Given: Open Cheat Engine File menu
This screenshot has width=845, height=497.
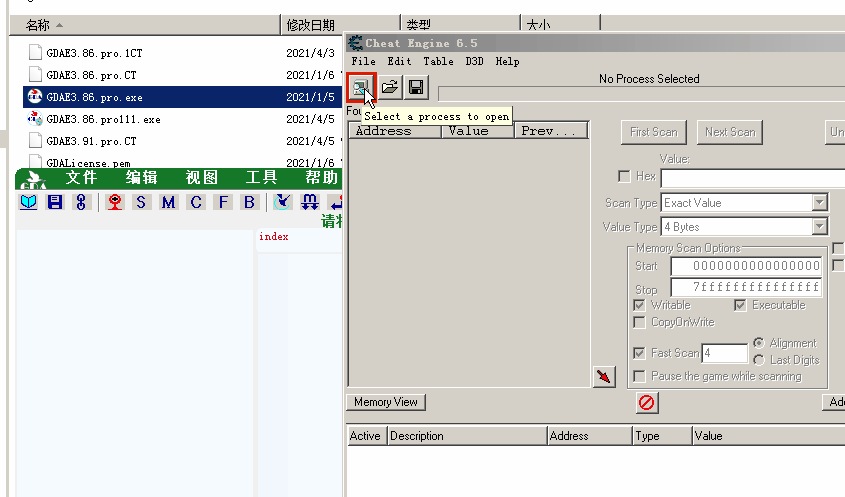Looking at the screenshot, I should [x=364, y=61].
